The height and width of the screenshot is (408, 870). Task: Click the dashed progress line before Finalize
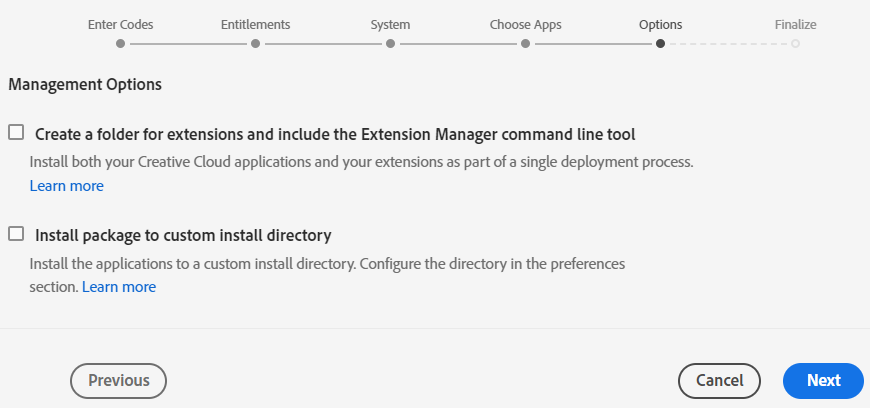pos(727,44)
